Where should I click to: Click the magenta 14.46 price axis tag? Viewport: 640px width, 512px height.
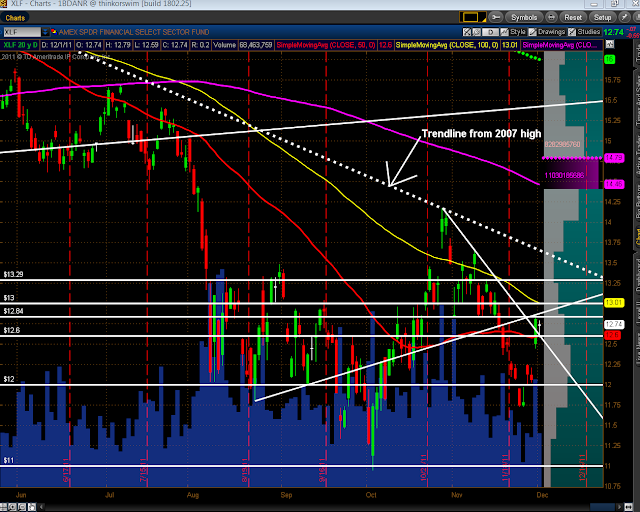(614, 184)
